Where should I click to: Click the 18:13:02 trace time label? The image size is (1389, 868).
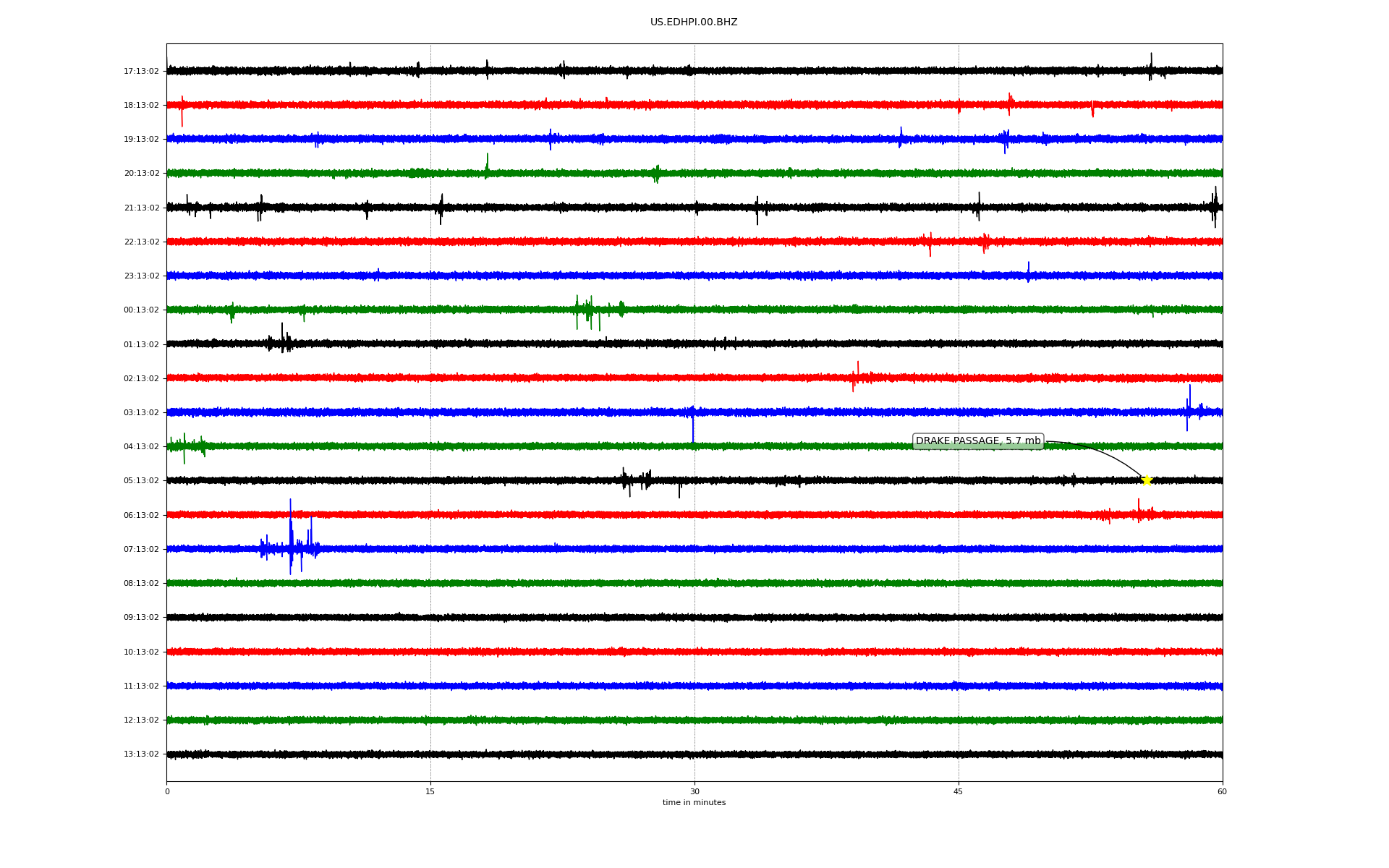pyautogui.click(x=141, y=105)
